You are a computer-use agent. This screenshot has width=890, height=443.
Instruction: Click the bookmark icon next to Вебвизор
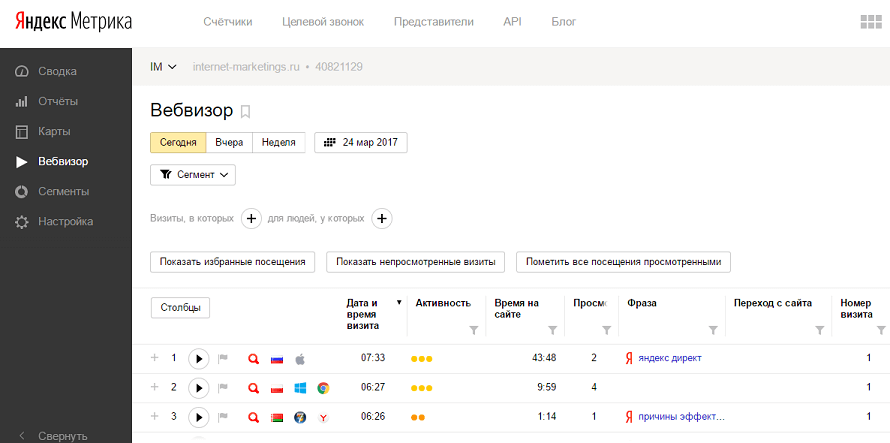pos(246,111)
